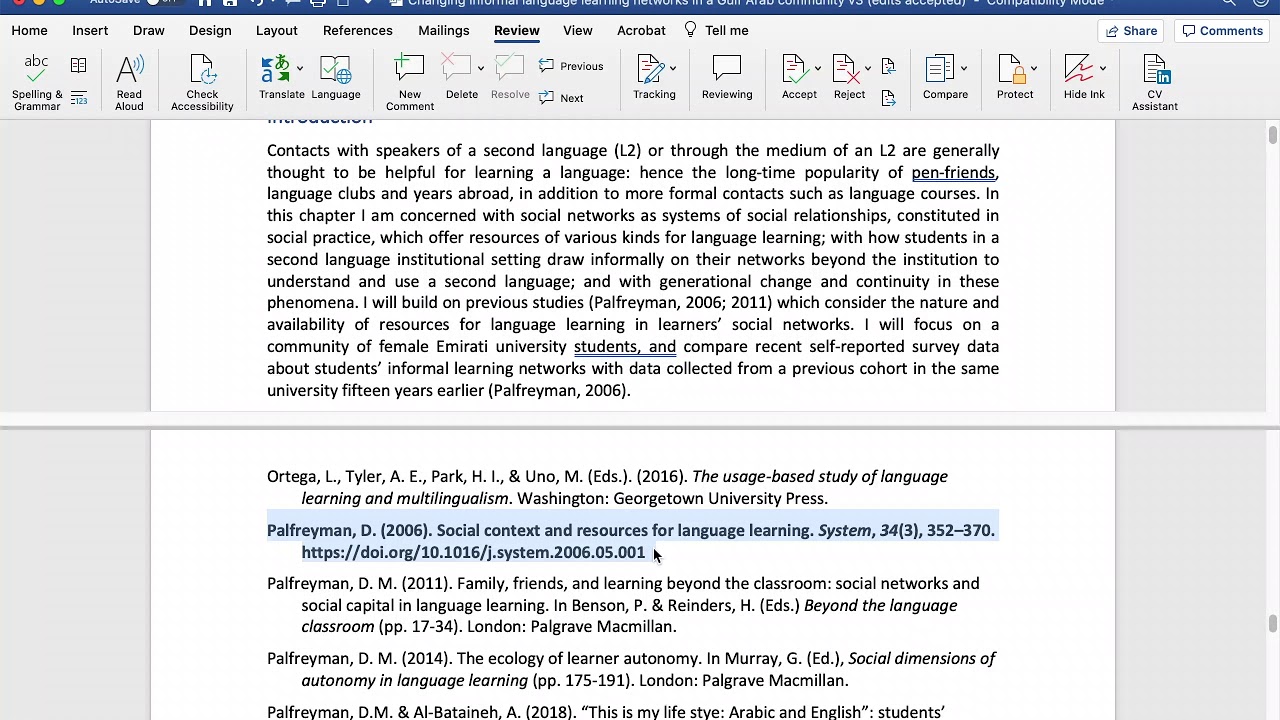Click the Translate icon
This screenshot has width=1280, height=720.
pos(275,70)
